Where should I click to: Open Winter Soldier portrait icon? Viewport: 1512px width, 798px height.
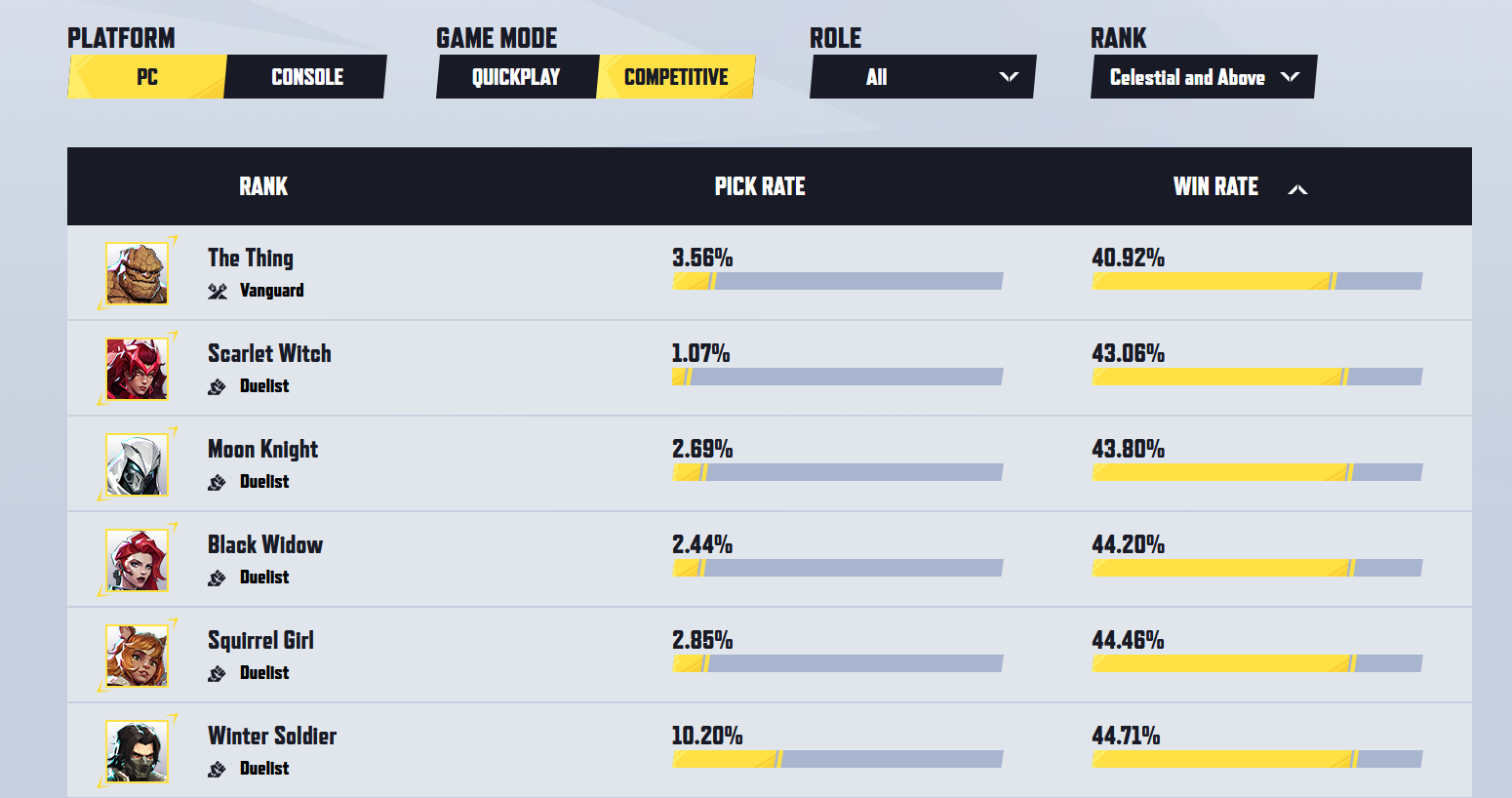point(137,752)
